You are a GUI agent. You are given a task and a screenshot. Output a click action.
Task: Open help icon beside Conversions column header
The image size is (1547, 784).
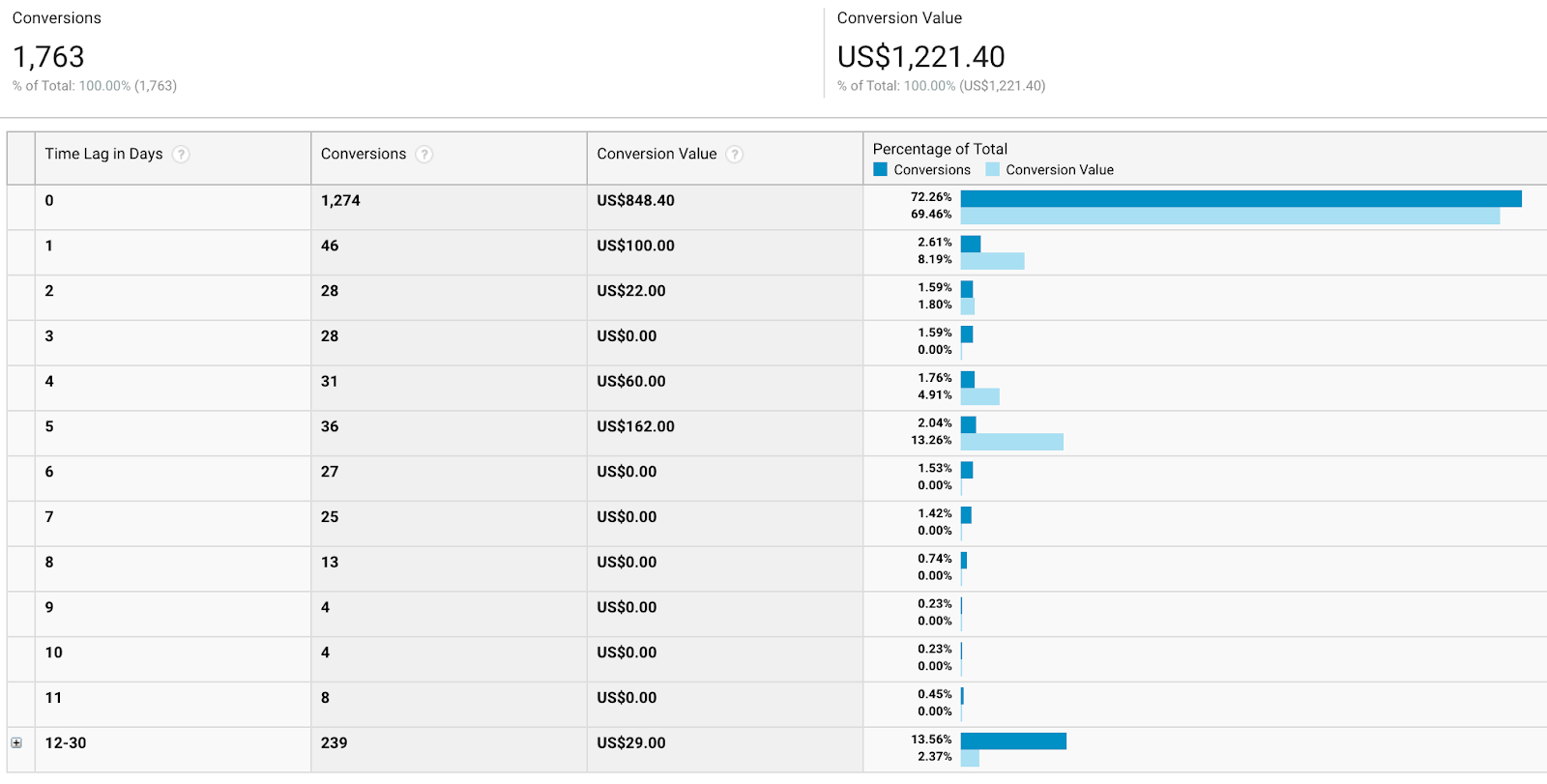point(424,155)
